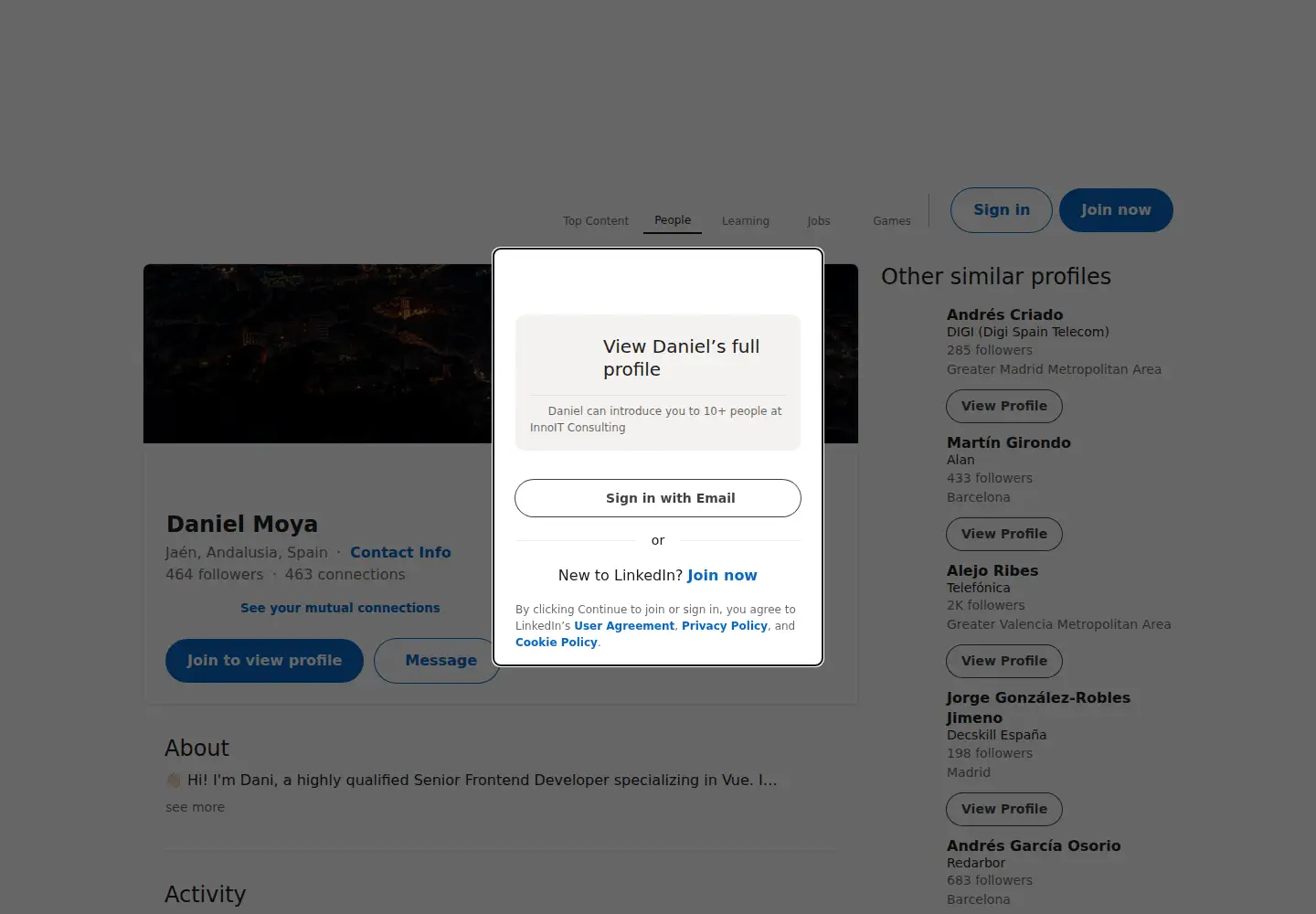The image size is (1316, 914).
Task: Click the Sign in button in the header
Action: click(x=1002, y=210)
